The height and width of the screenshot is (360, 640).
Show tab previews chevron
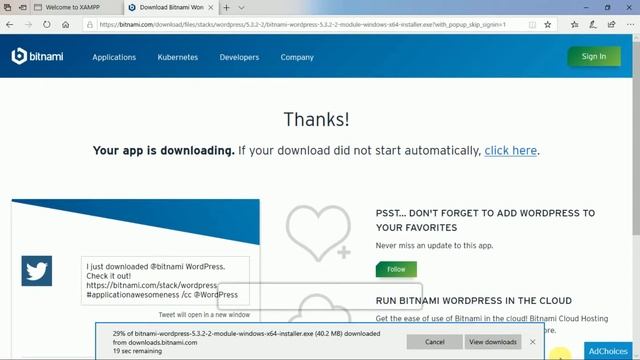tap(241, 7)
